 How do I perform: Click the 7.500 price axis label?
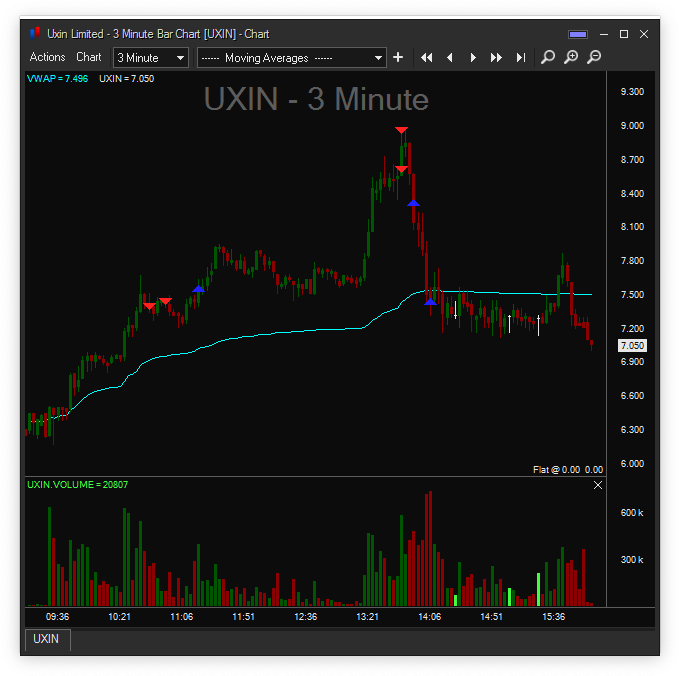pos(632,295)
